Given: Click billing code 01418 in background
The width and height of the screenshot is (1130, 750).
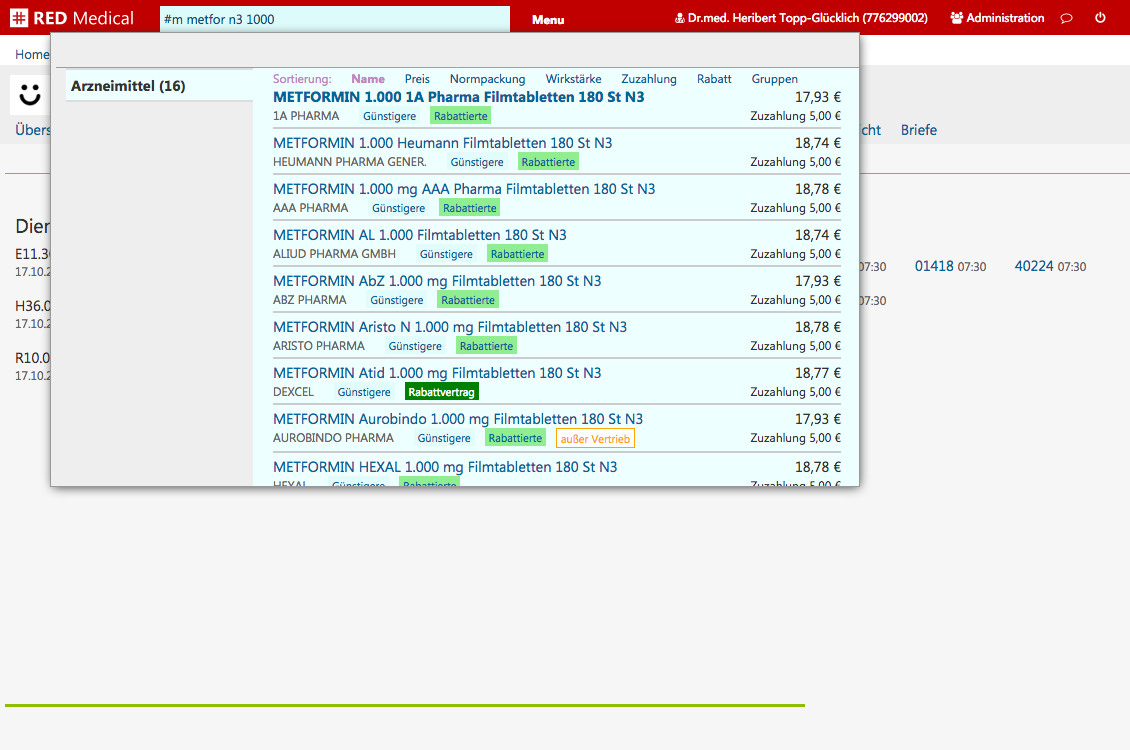Looking at the screenshot, I should 934,267.
